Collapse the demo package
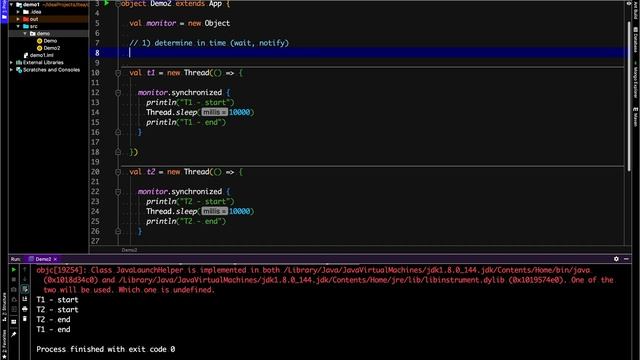The height and width of the screenshot is (360, 640). (x=25, y=33)
